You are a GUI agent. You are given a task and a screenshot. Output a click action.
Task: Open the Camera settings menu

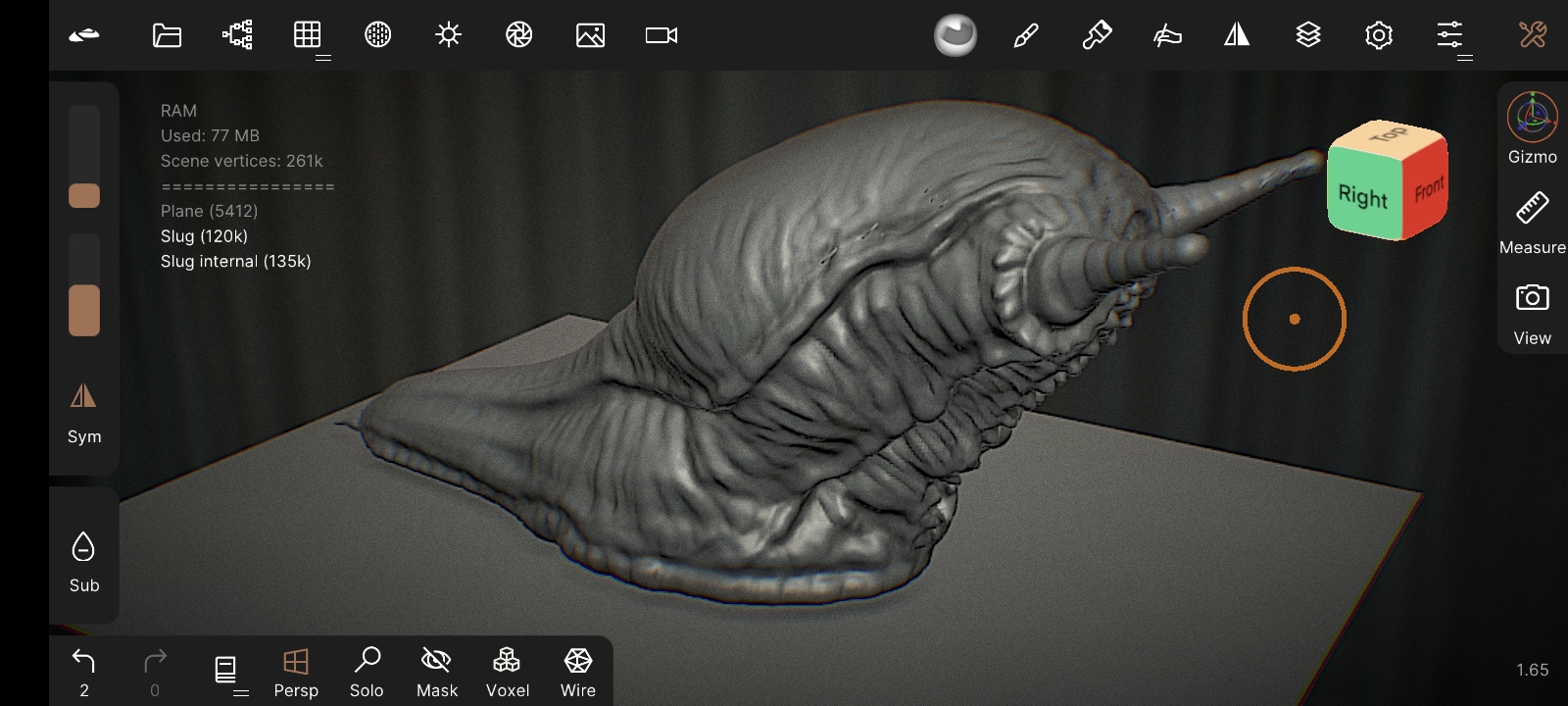661,35
